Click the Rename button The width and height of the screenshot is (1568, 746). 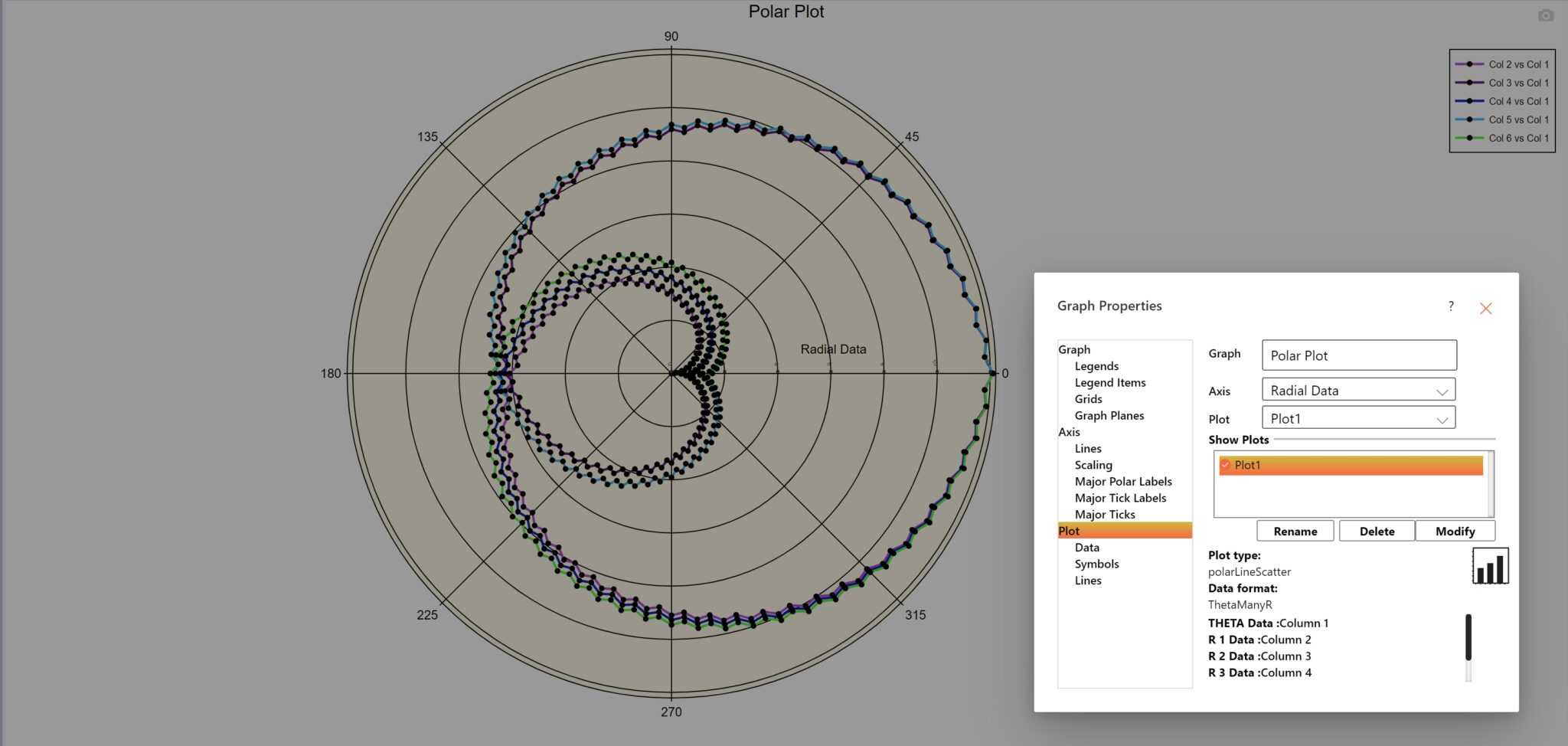(1295, 532)
